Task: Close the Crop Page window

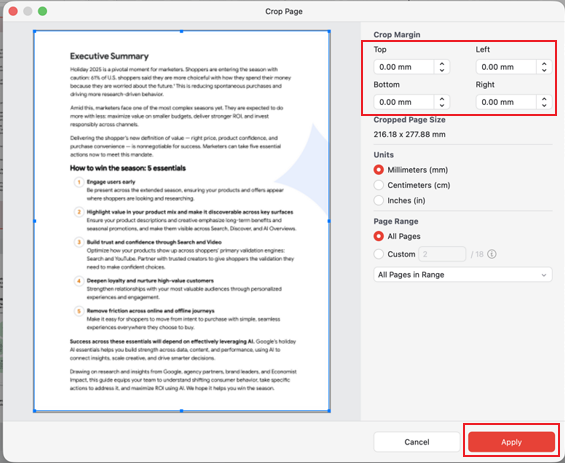Action: [13, 11]
